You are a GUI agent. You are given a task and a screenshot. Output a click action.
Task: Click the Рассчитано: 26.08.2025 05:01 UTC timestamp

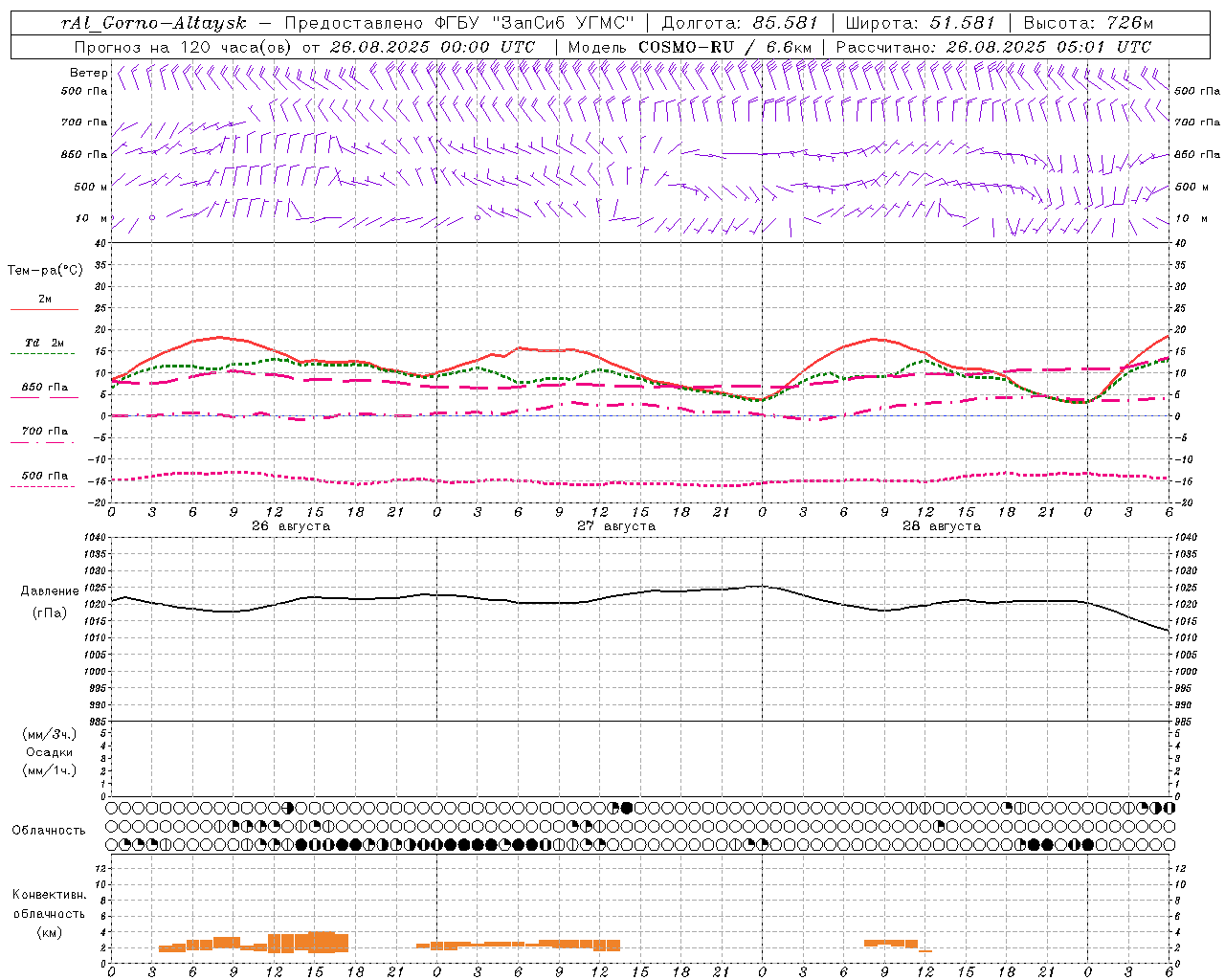(x=993, y=47)
